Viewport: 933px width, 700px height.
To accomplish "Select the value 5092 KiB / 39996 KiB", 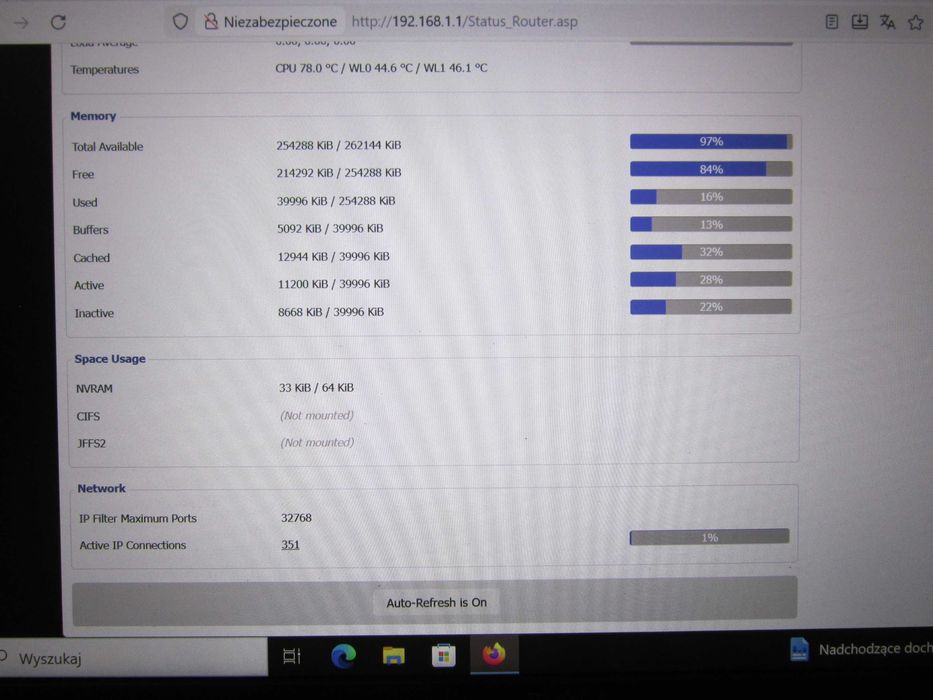I will pyautogui.click(x=330, y=228).
